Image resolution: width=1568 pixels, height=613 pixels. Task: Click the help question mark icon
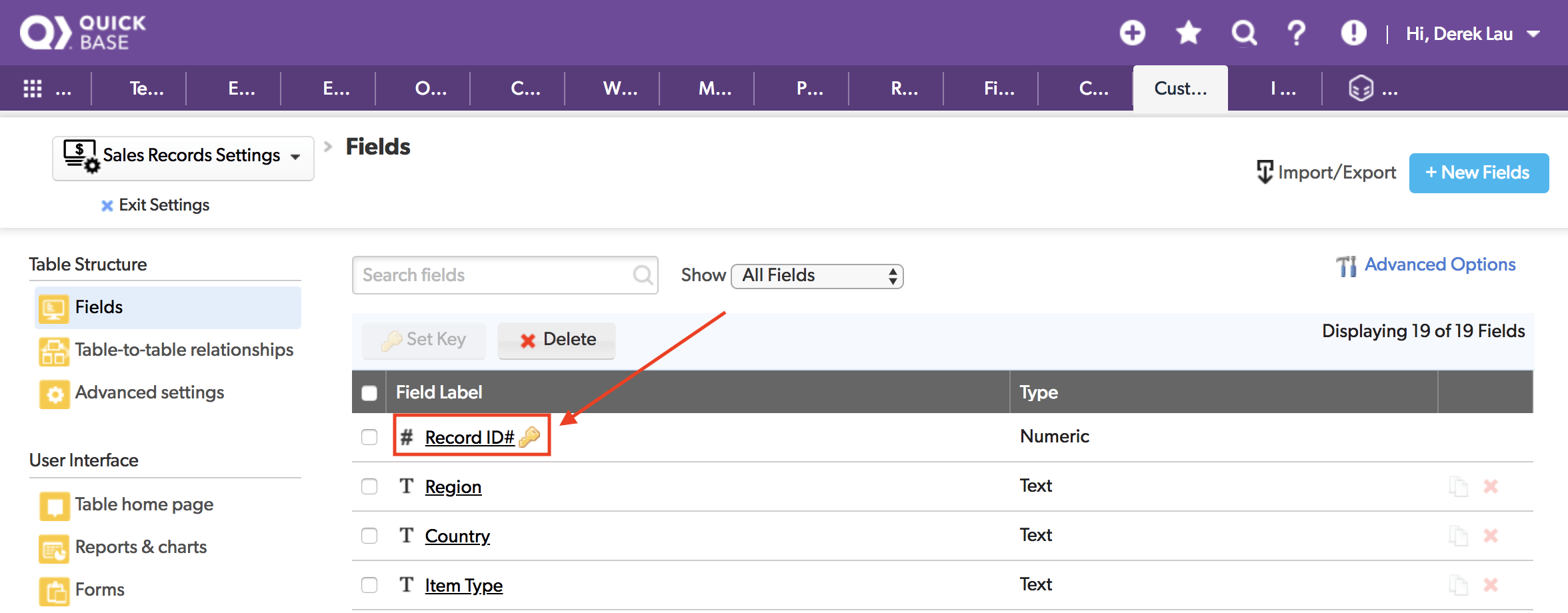coord(1296,32)
